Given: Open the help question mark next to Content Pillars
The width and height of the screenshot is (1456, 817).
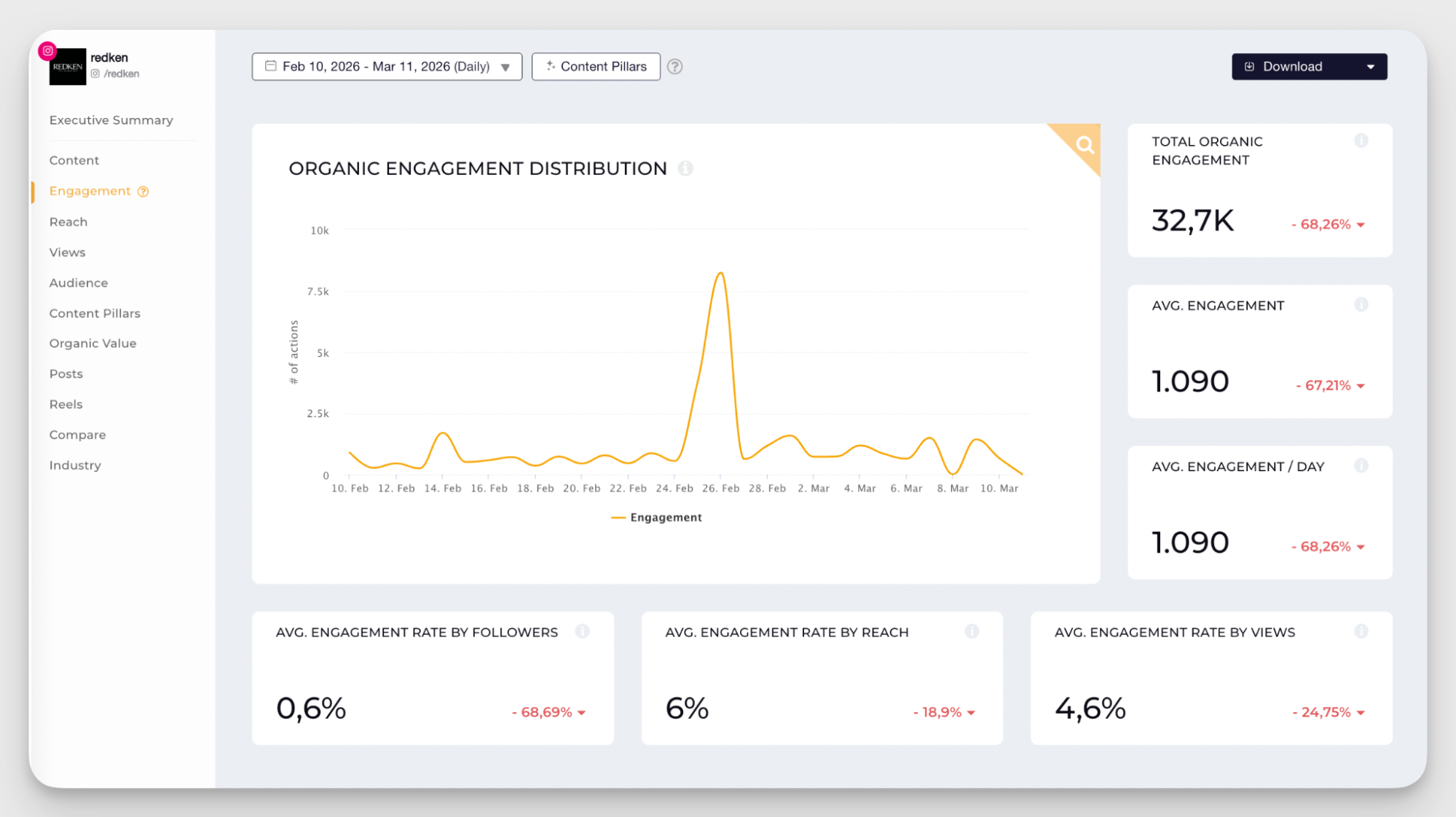Looking at the screenshot, I should 674,66.
